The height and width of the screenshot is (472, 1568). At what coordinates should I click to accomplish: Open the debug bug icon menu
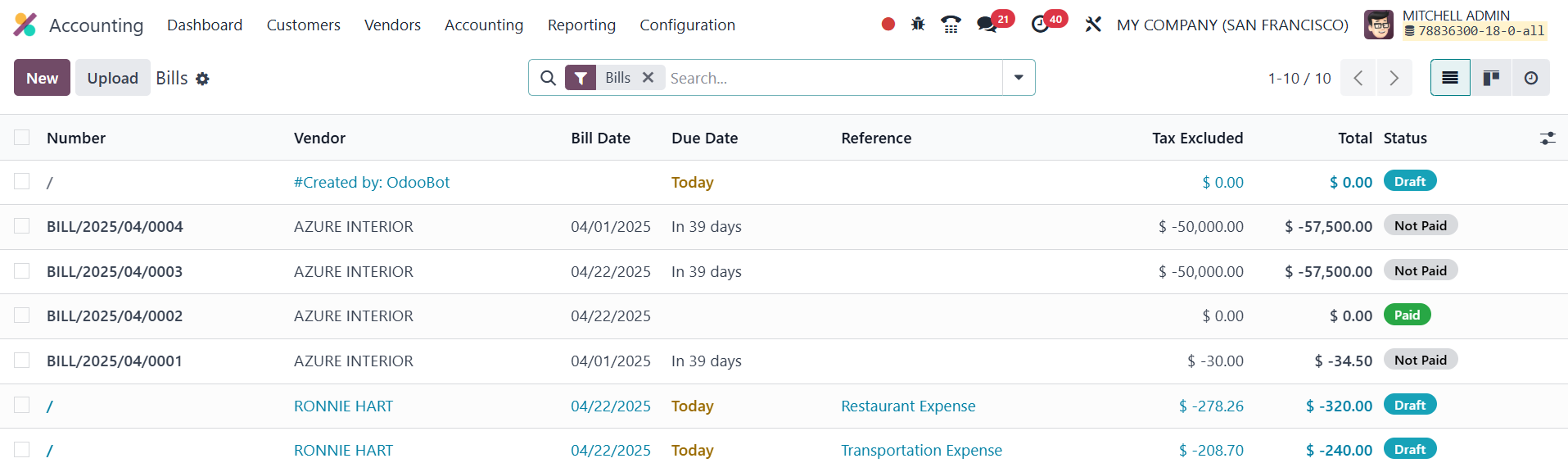click(x=918, y=25)
